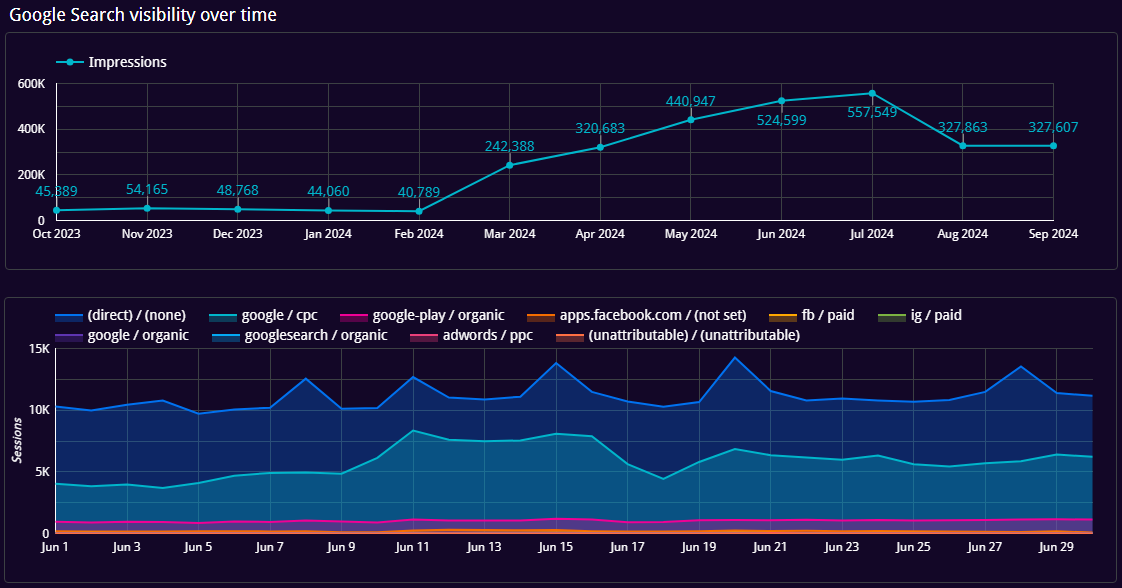Click the Feb 2024 data point 40,789
The height and width of the screenshot is (588, 1122).
coord(419,211)
